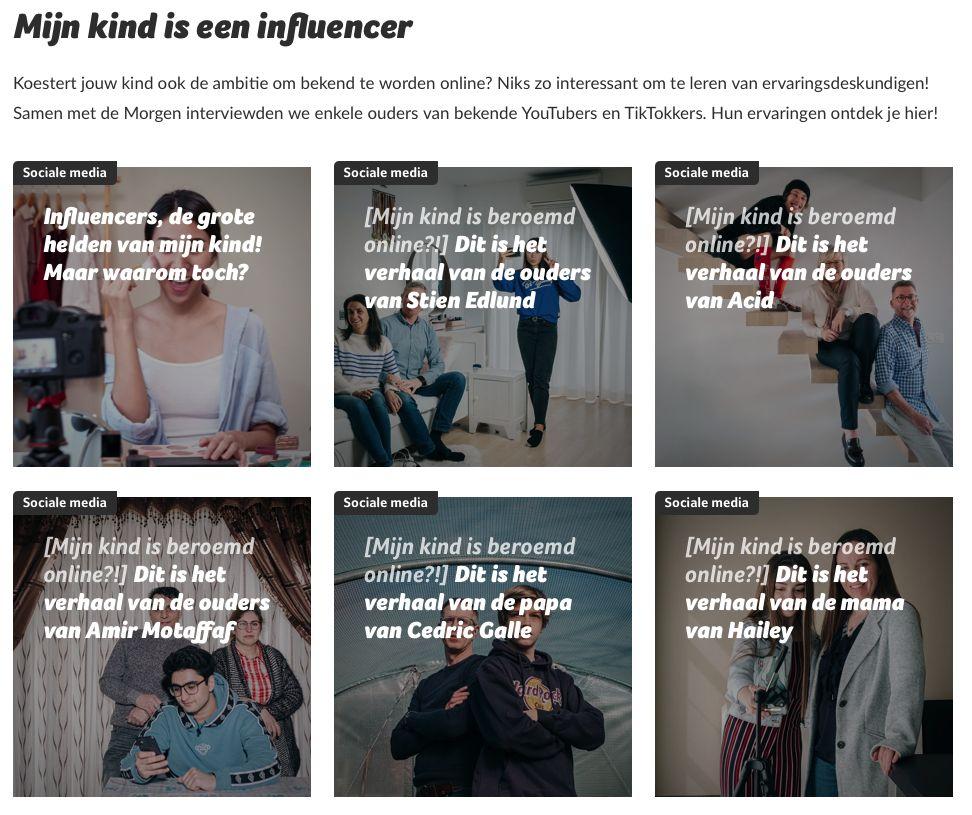Viewport: 972px width, 815px height.
Task: Click 'Sociale media' tag on Acid card
Action: point(707,173)
